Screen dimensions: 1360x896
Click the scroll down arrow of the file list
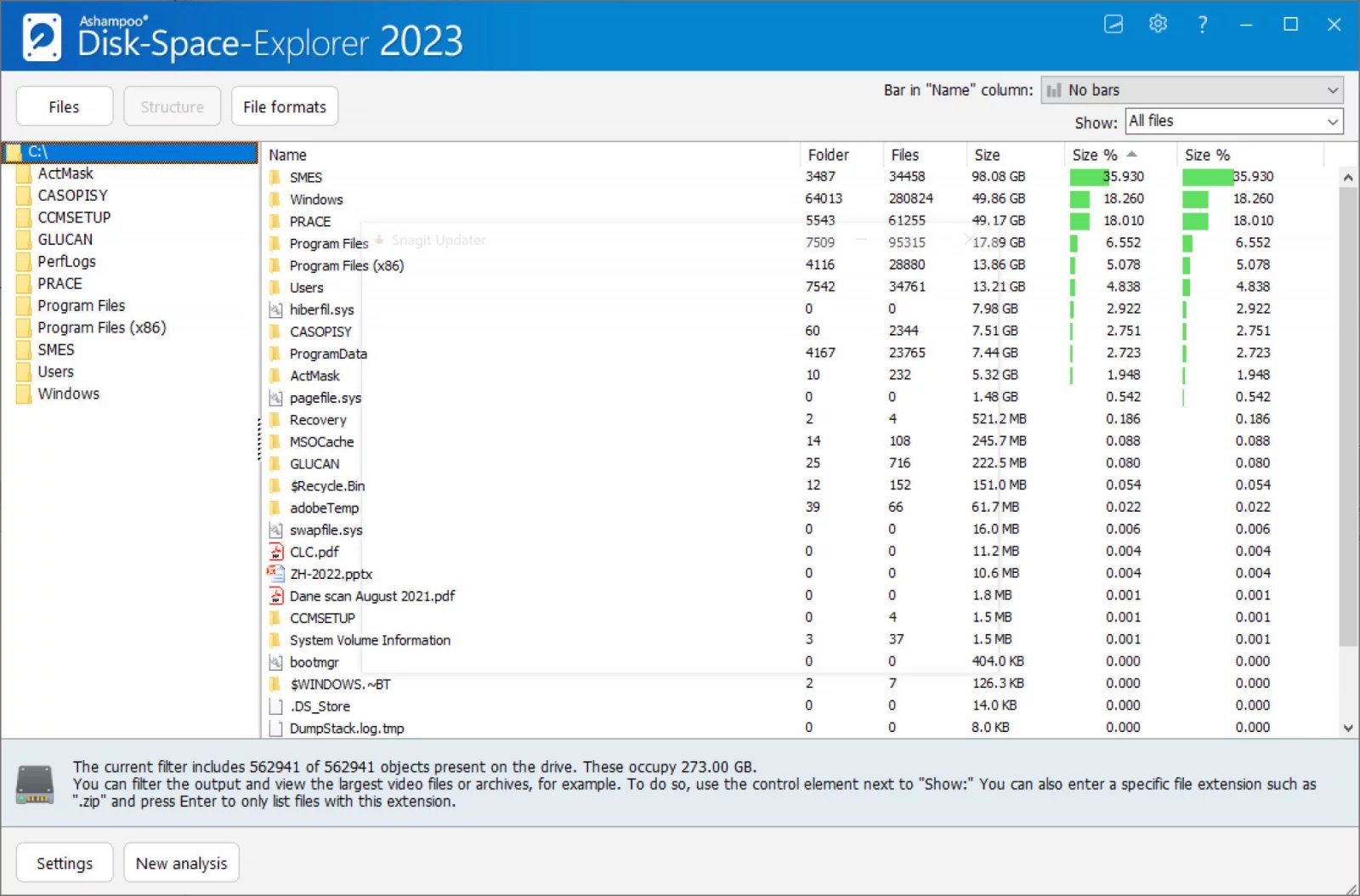point(1347,728)
